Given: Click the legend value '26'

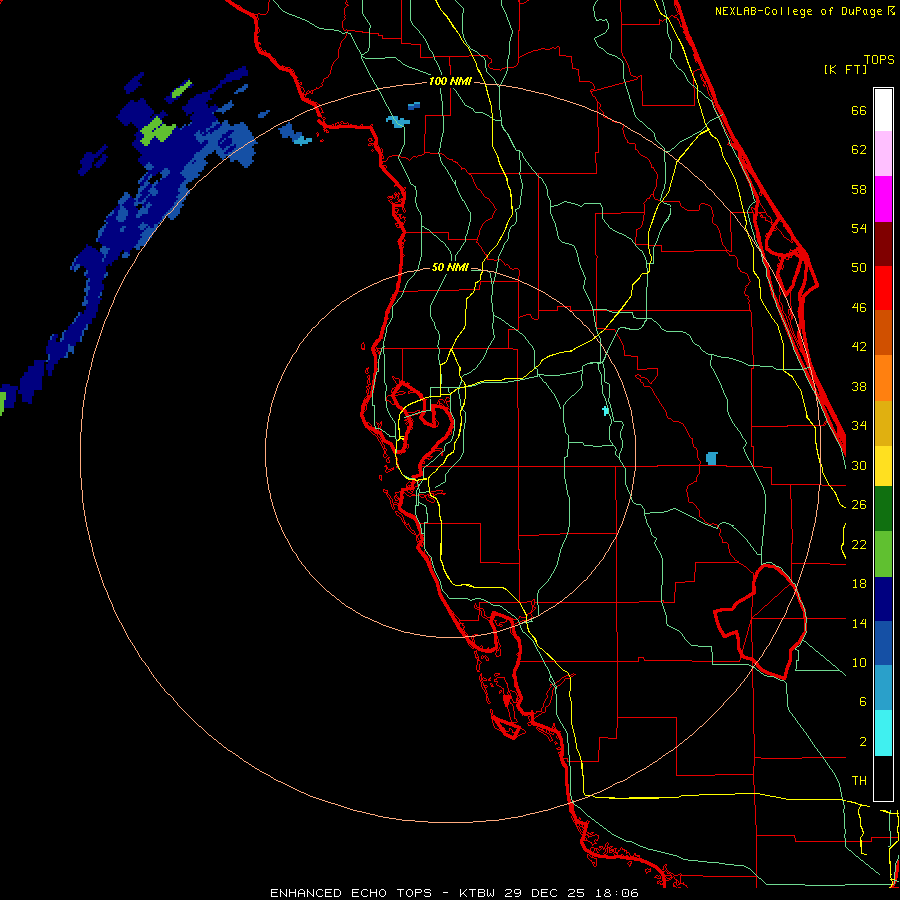Looking at the screenshot, I should click(x=859, y=505).
